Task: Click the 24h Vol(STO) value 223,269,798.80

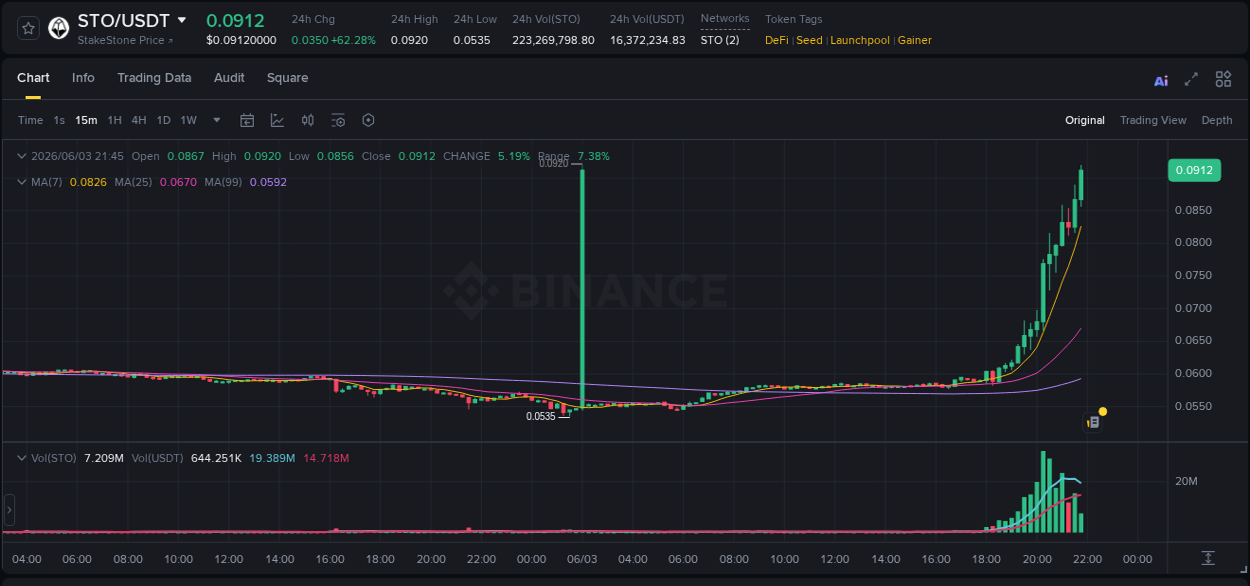Action: 553,40
